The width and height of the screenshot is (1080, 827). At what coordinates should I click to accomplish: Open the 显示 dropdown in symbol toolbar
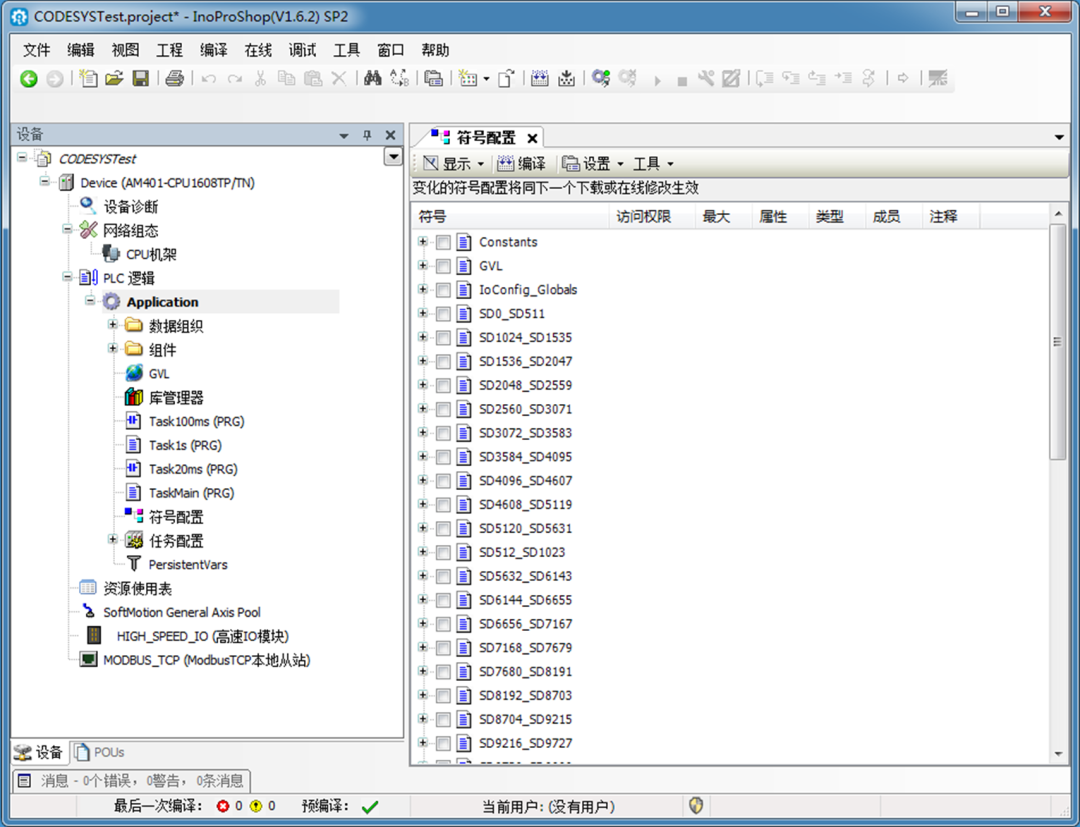[x=454, y=164]
